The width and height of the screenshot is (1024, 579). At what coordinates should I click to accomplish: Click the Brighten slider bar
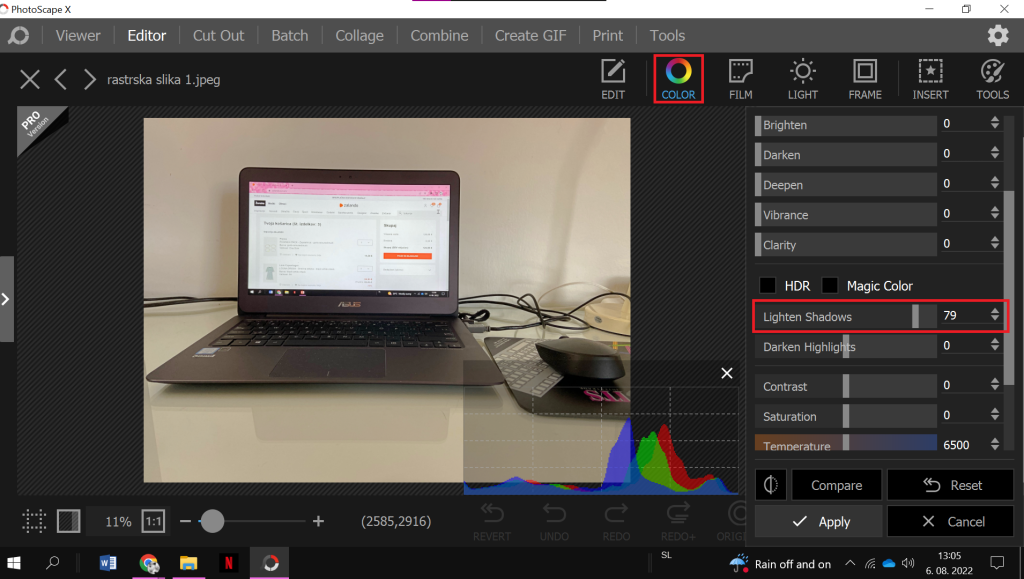click(x=846, y=125)
